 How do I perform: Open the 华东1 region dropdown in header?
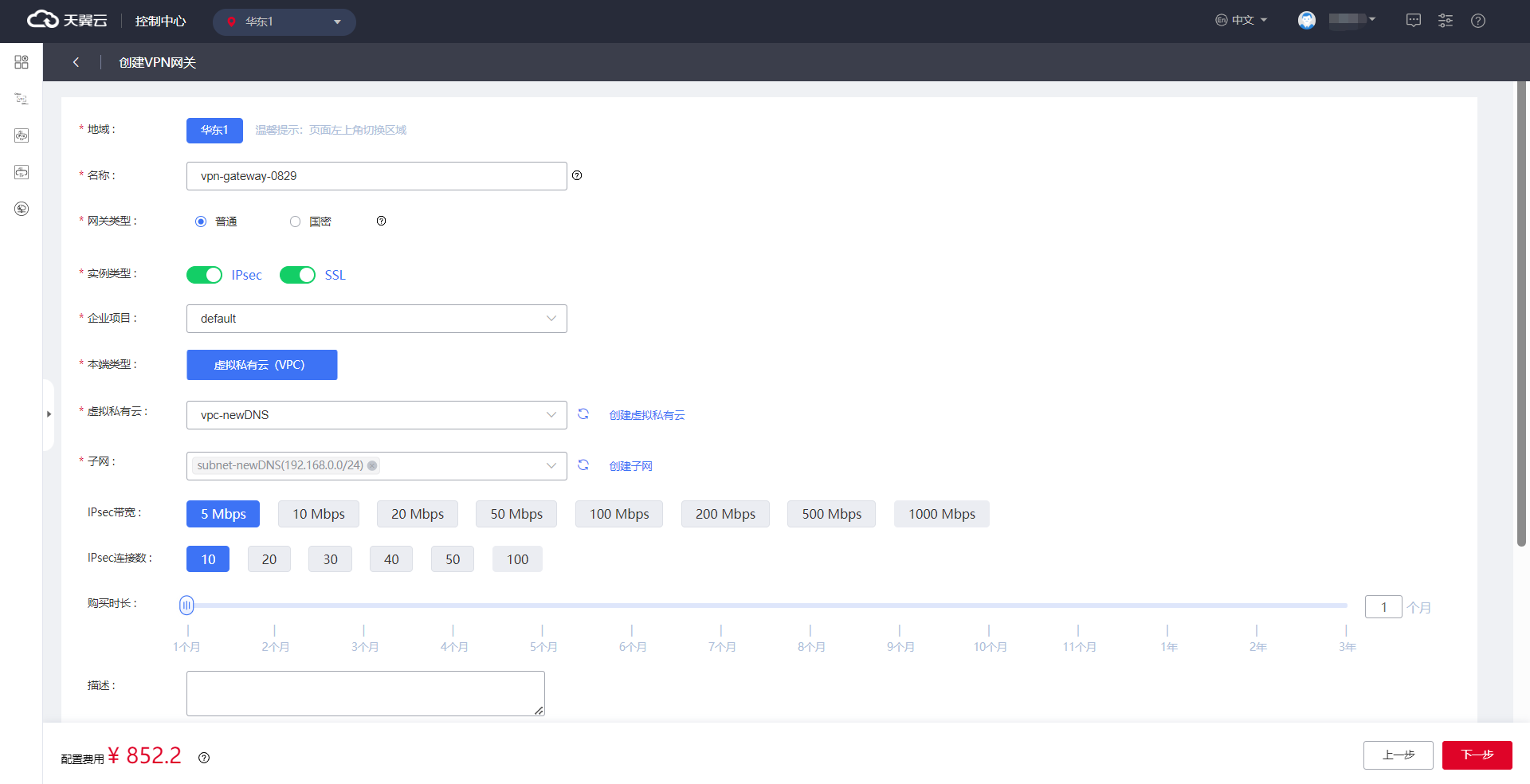click(x=284, y=22)
